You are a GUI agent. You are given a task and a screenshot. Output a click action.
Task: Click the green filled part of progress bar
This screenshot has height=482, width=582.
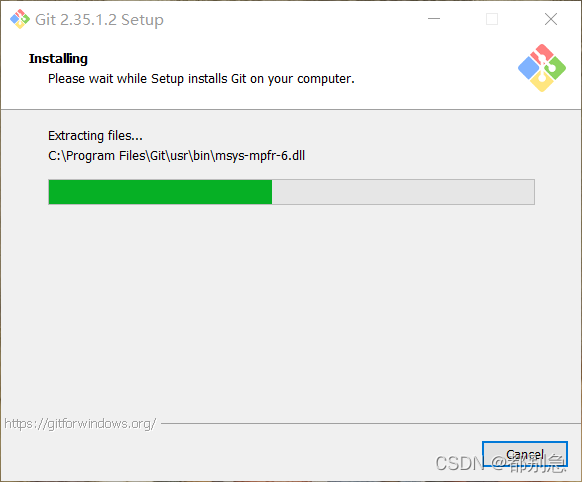click(x=160, y=192)
